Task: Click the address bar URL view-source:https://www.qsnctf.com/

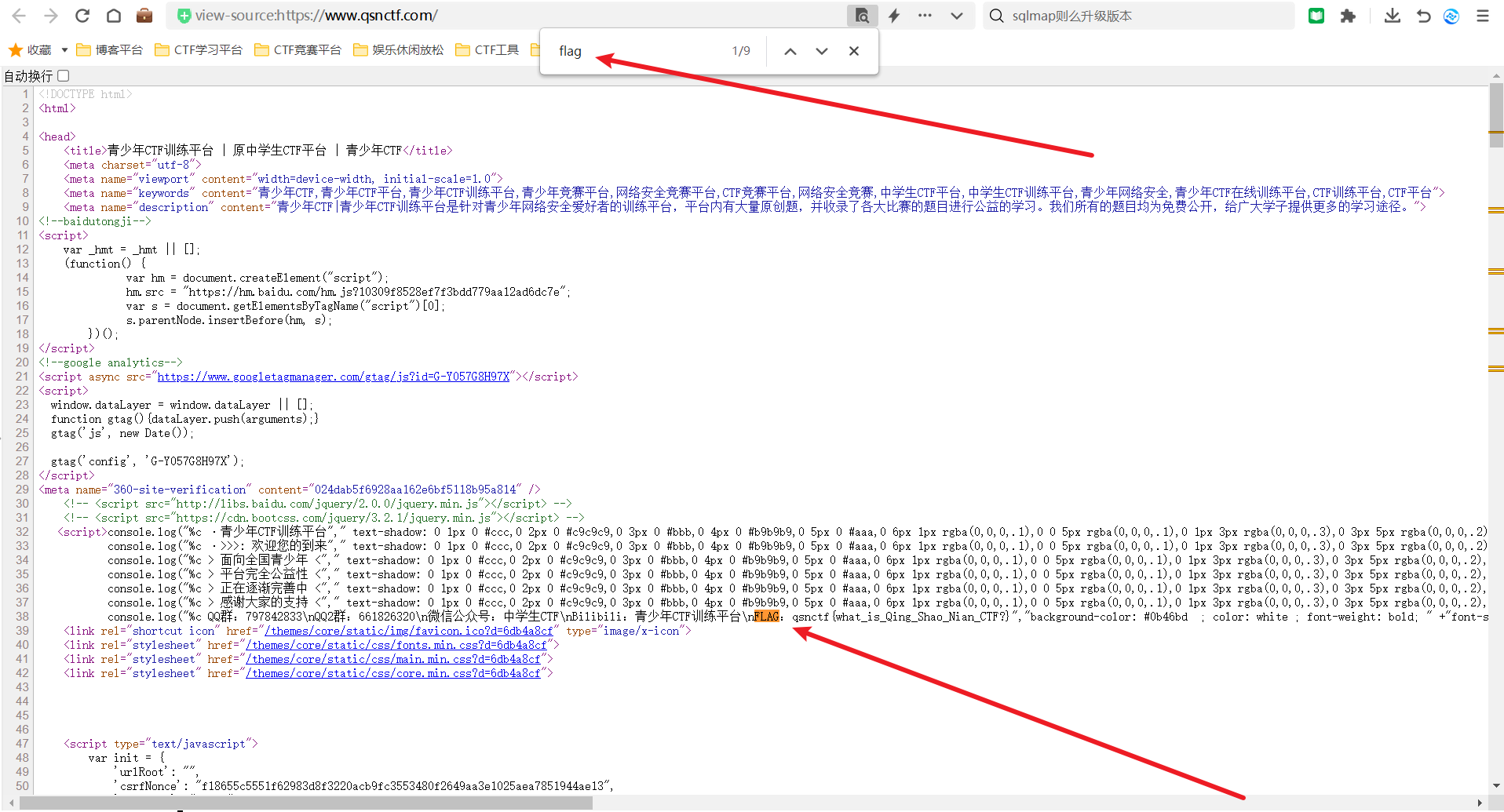Action: pos(316,16)
